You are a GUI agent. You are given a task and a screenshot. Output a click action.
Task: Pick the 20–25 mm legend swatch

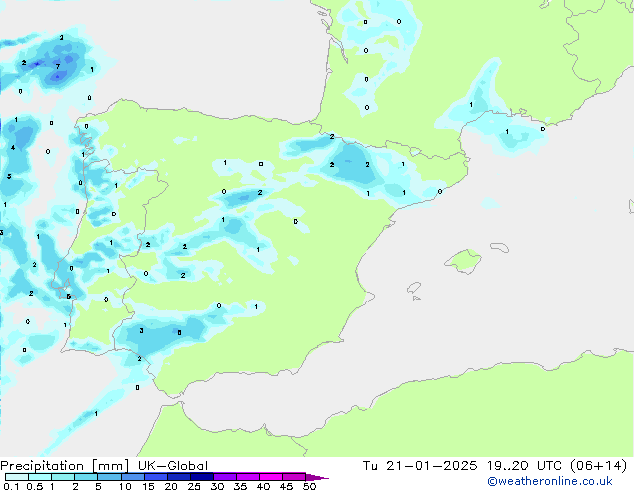point(178,477)
